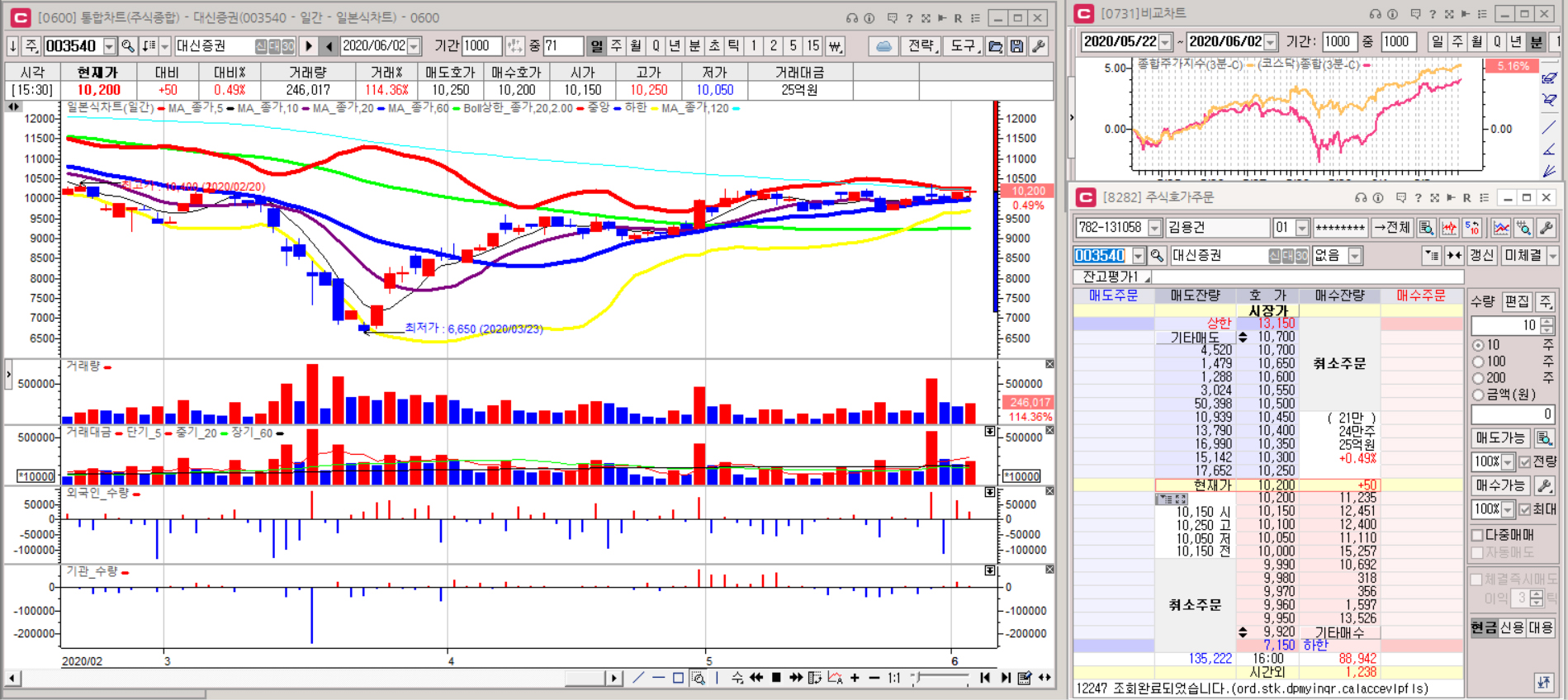The image size is (1568, 700).
Task: Click the cloud icon in chart toolbar
Action: click(x=883, y=46)
